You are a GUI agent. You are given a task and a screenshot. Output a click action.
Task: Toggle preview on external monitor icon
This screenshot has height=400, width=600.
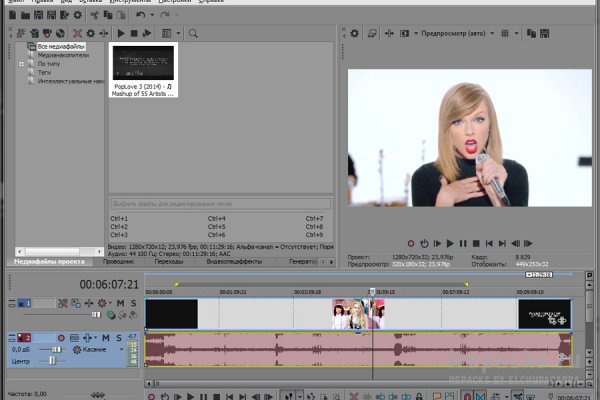pyautogui.click(x=372, y=33)
